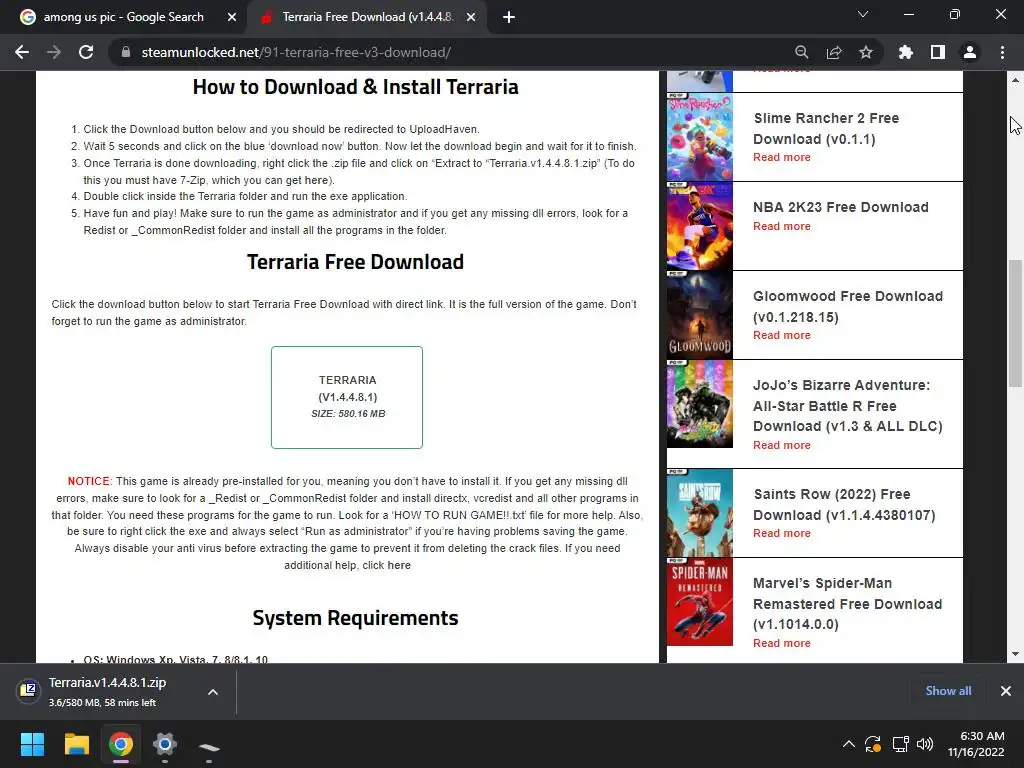Open the tab search dropdown

pyautogui.click(x=863, y=14)
